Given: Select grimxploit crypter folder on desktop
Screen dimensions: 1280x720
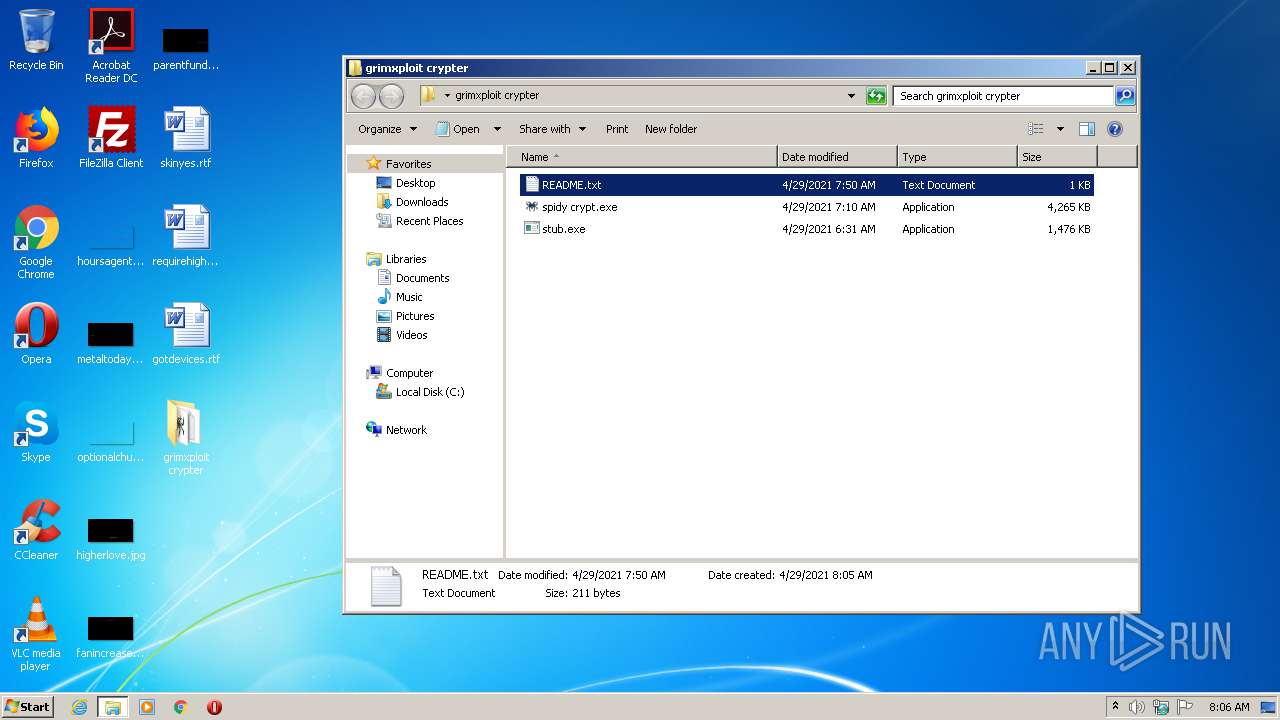Looking at the screenshot, I should [x=186, y=438].
